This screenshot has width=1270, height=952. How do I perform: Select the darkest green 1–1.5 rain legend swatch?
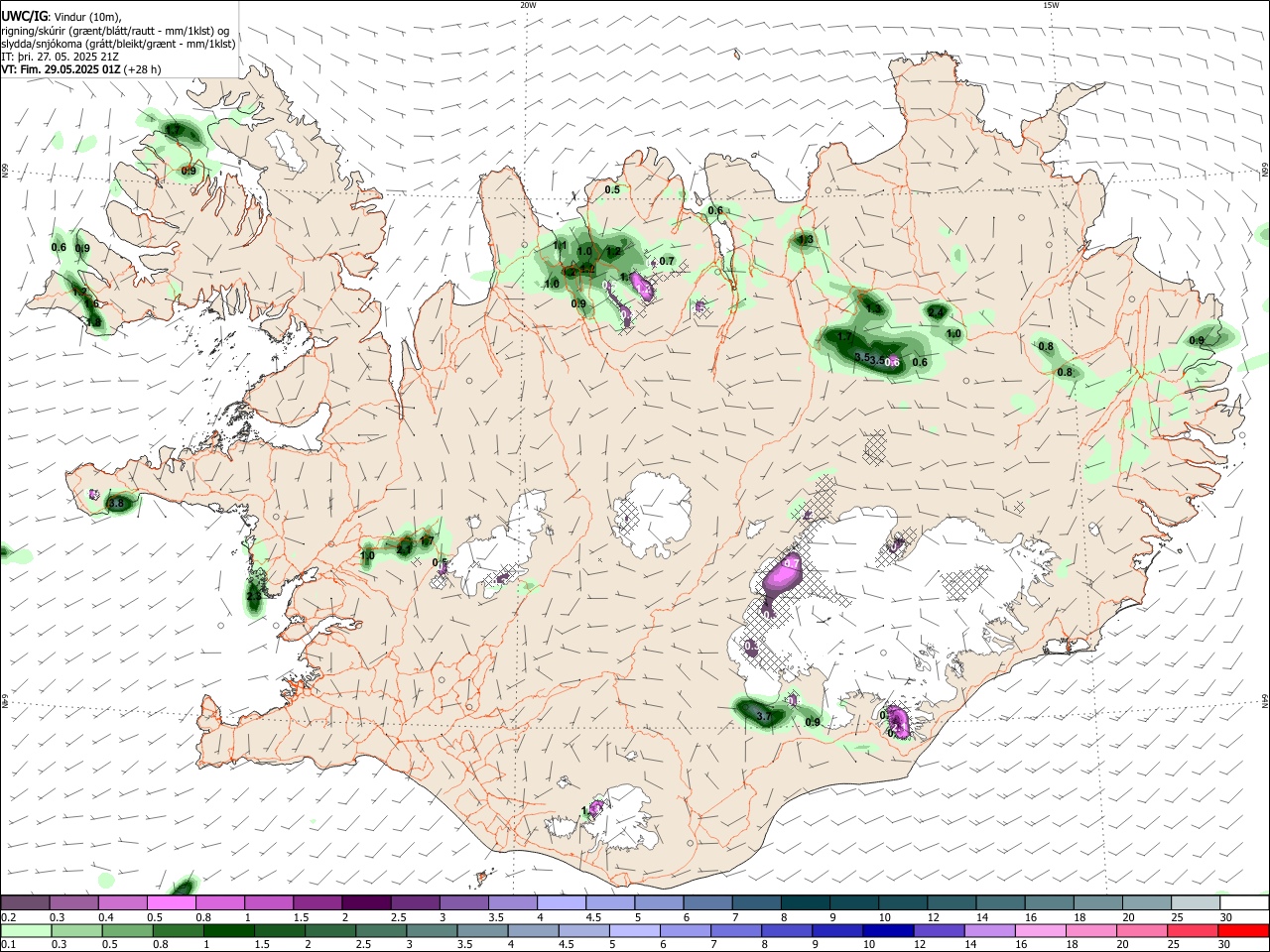pyautogui.click(x=229, y=930)
